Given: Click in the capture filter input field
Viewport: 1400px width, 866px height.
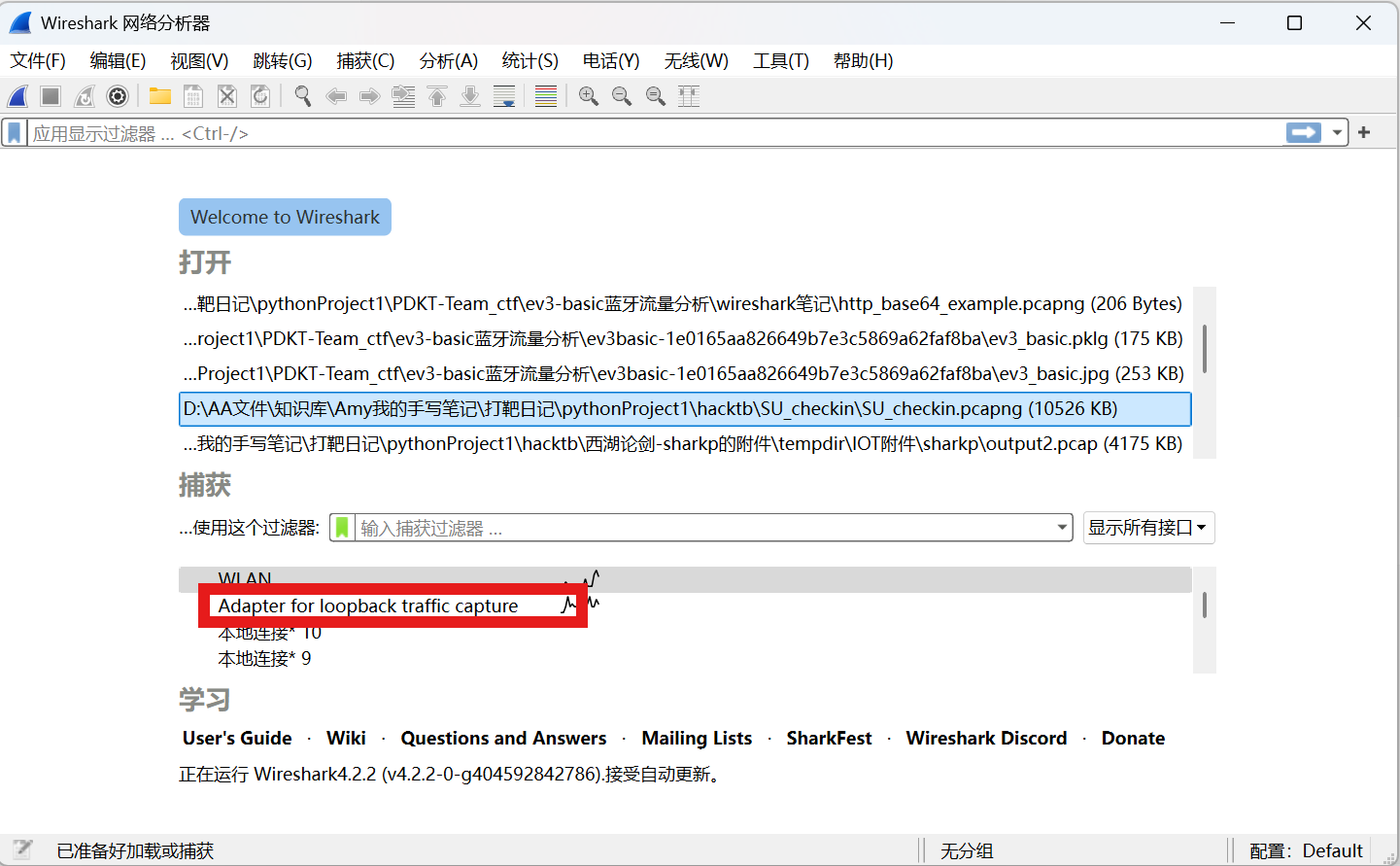Looking at the screenshot, I should coord(704,528).
